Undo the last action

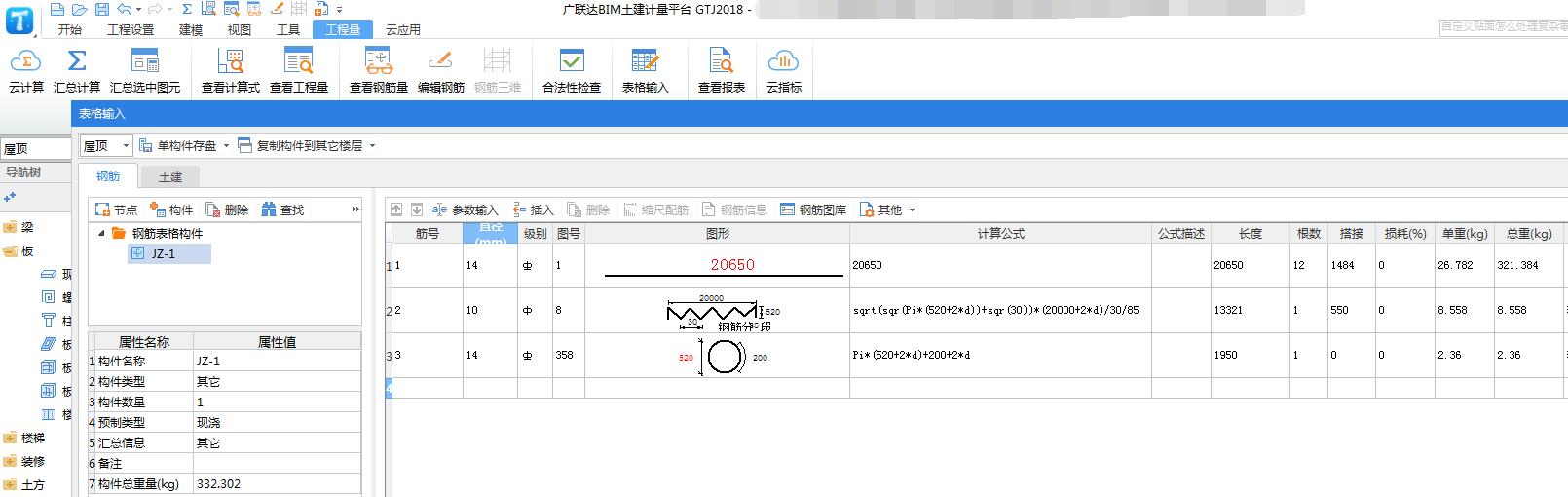click(x=124, y=9)
